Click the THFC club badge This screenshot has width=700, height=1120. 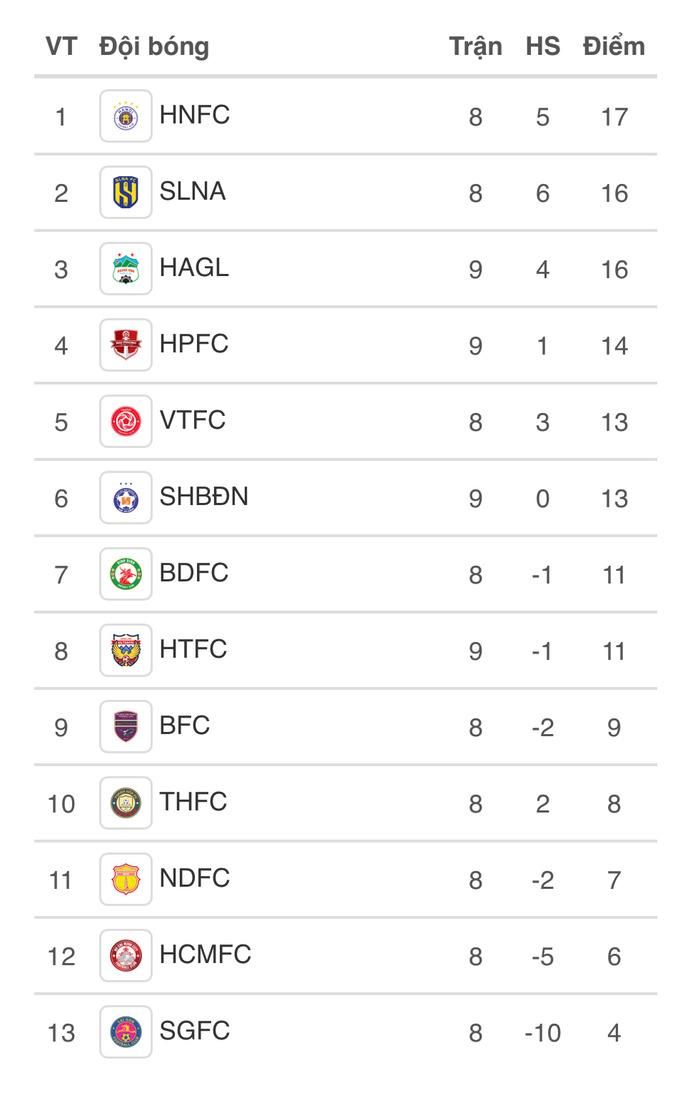126,803
